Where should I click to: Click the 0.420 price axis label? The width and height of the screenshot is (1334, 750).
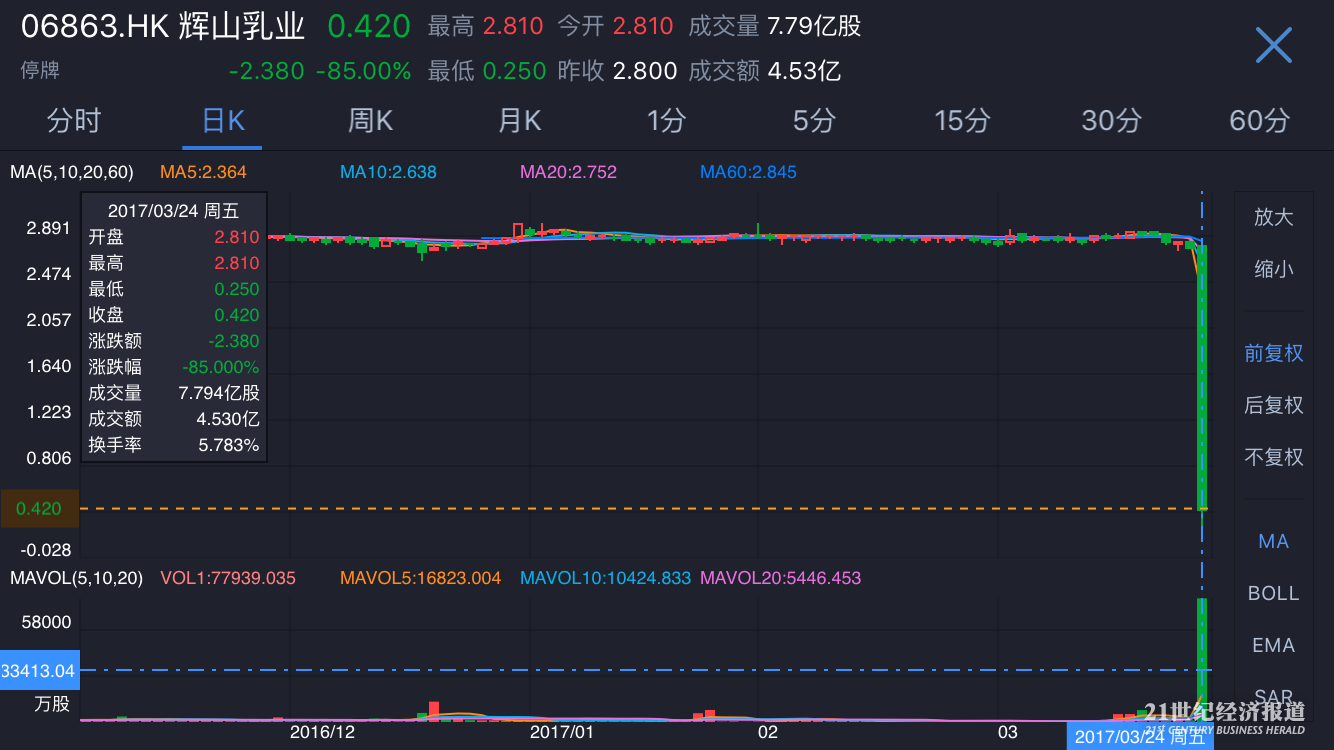[39, 508]
